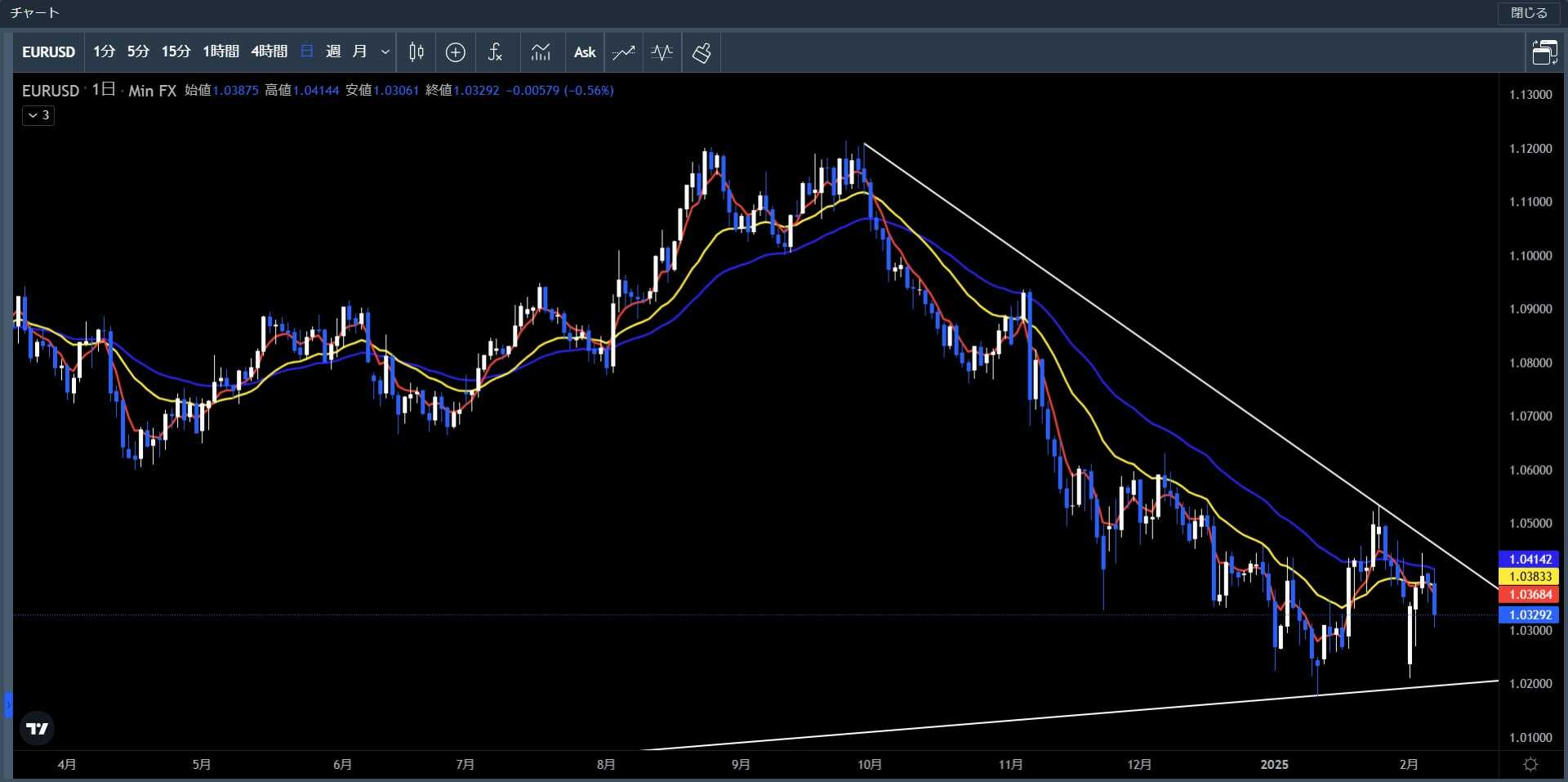1568x782 pixels.
Task: Click the dashed trend line arrow icon
Action: pyautogui.click(x=624, y=52)
